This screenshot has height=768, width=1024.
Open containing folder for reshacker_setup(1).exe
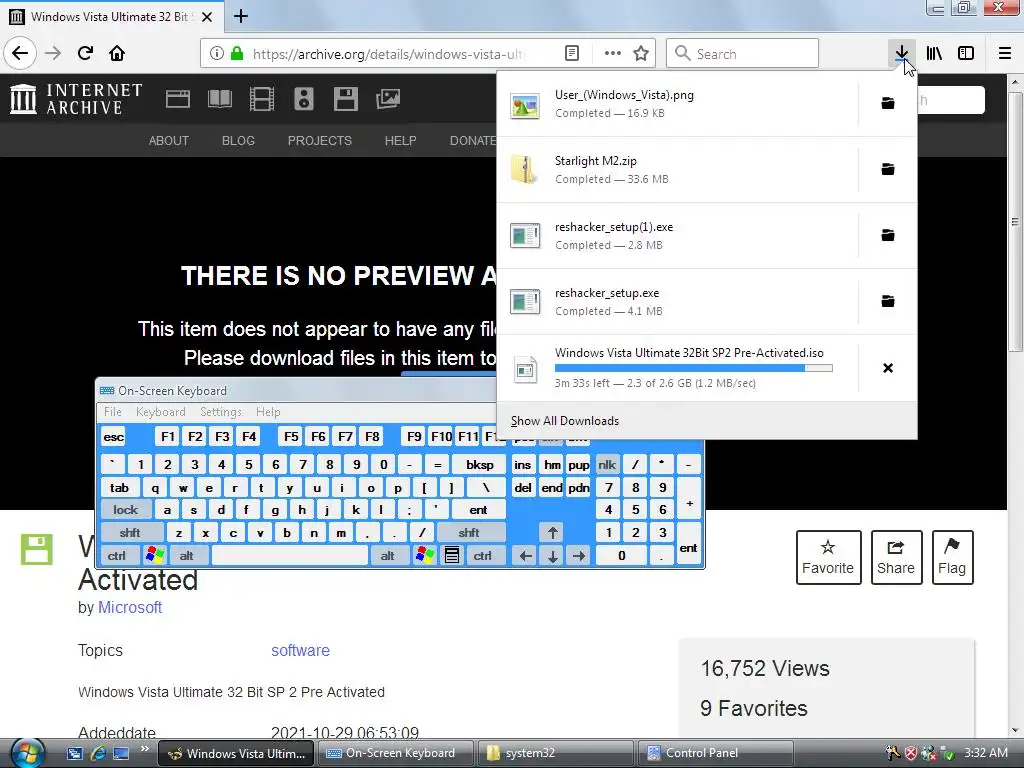click(888, 235)
